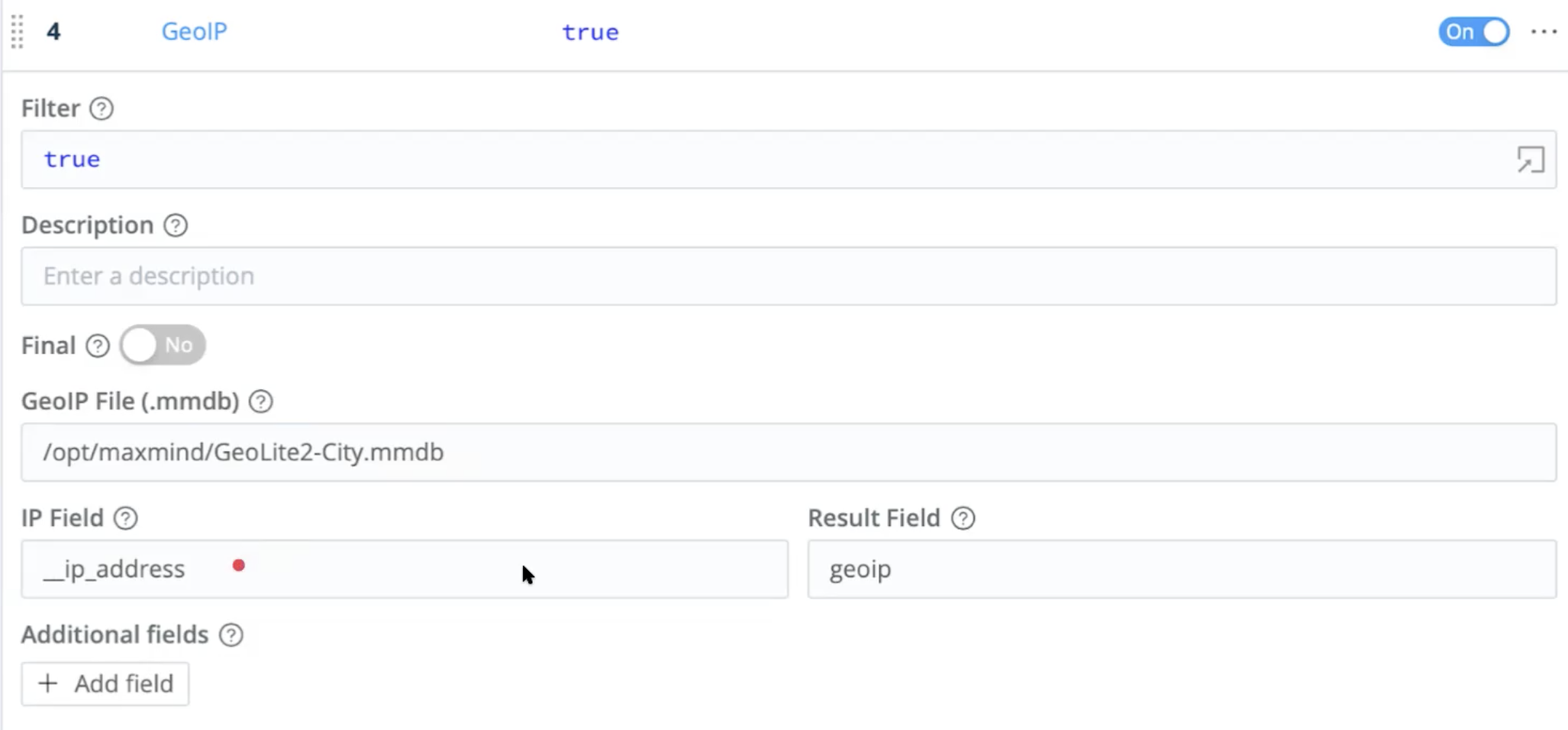Select the geoip Result Field input
The height and width of the screenshot is (730, 1568).
point(1182,569)
